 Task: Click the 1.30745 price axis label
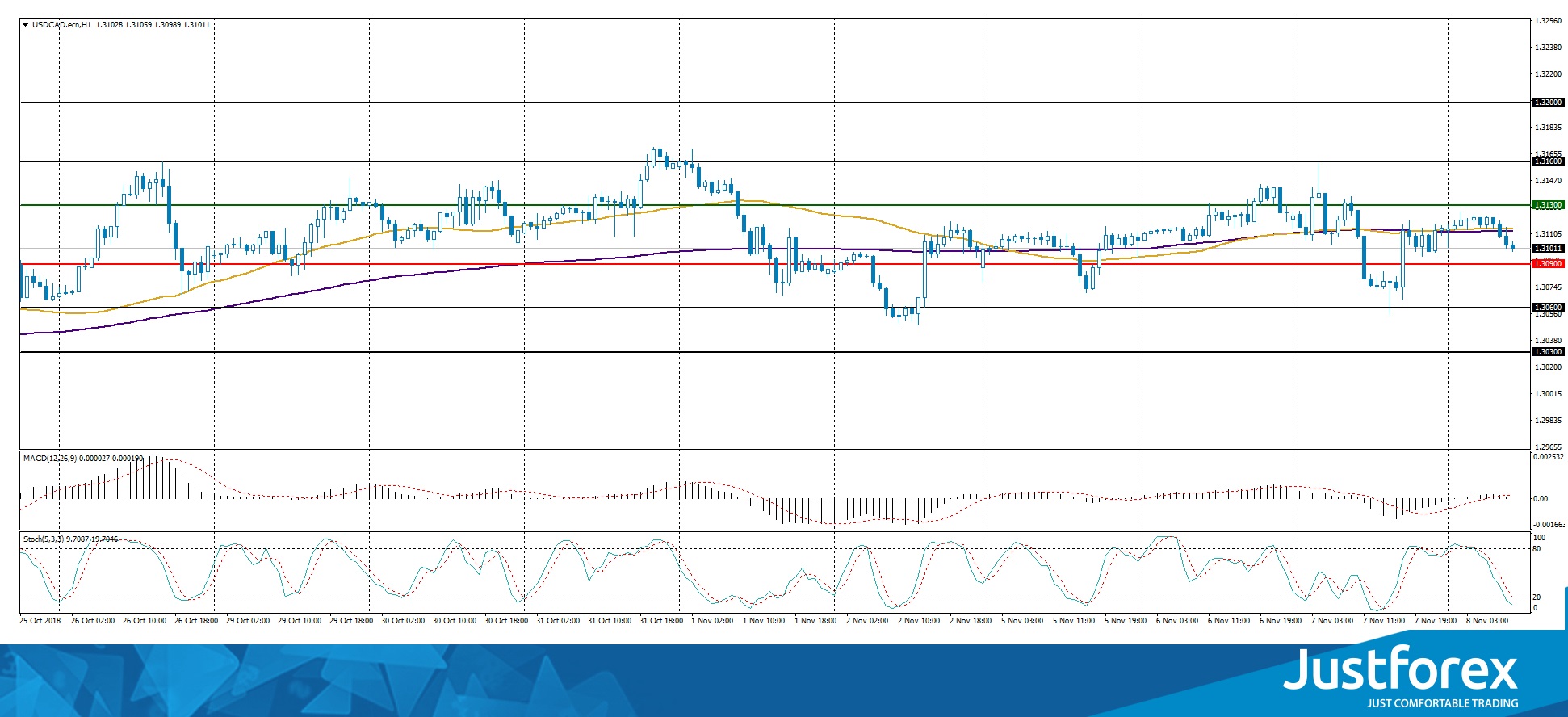1548,287
